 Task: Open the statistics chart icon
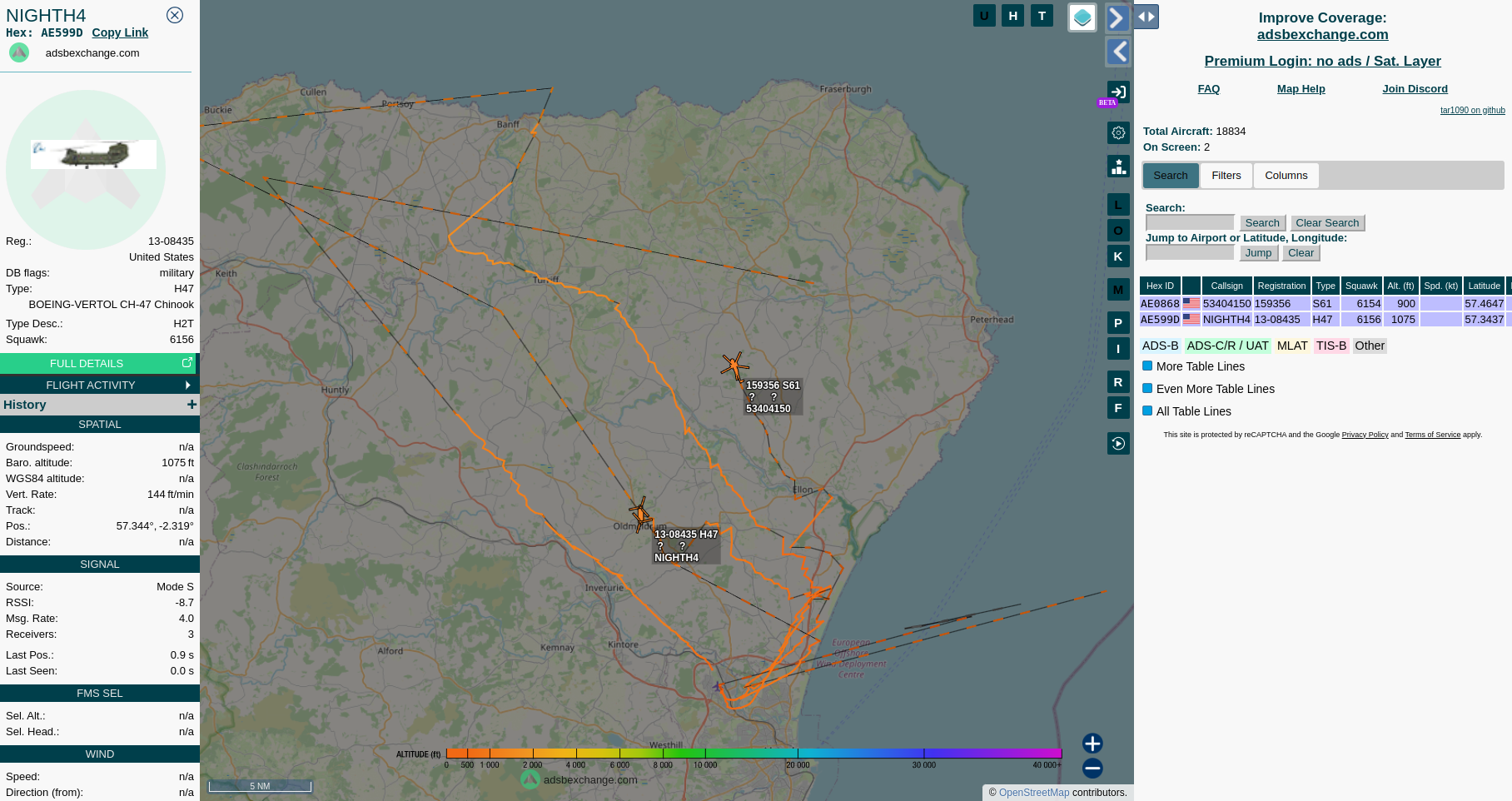tap(1118, 167)
